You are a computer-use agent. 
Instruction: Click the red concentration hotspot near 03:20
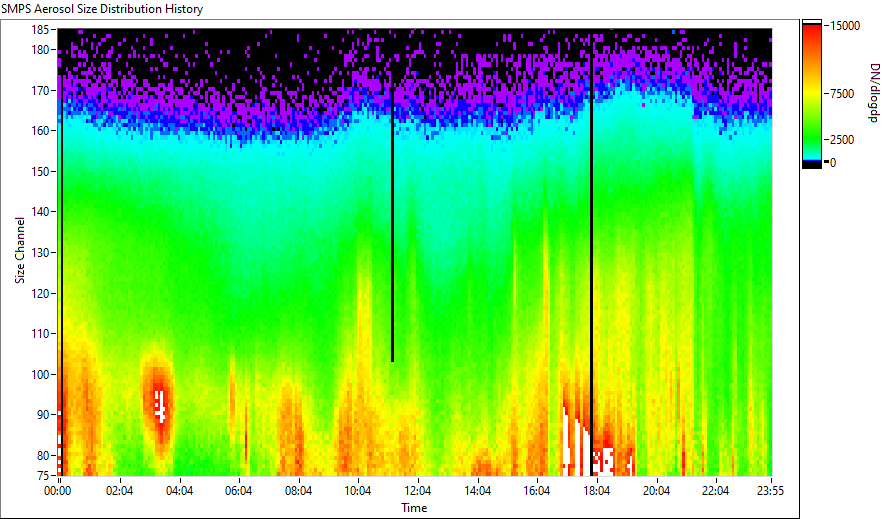click(160, 406)
